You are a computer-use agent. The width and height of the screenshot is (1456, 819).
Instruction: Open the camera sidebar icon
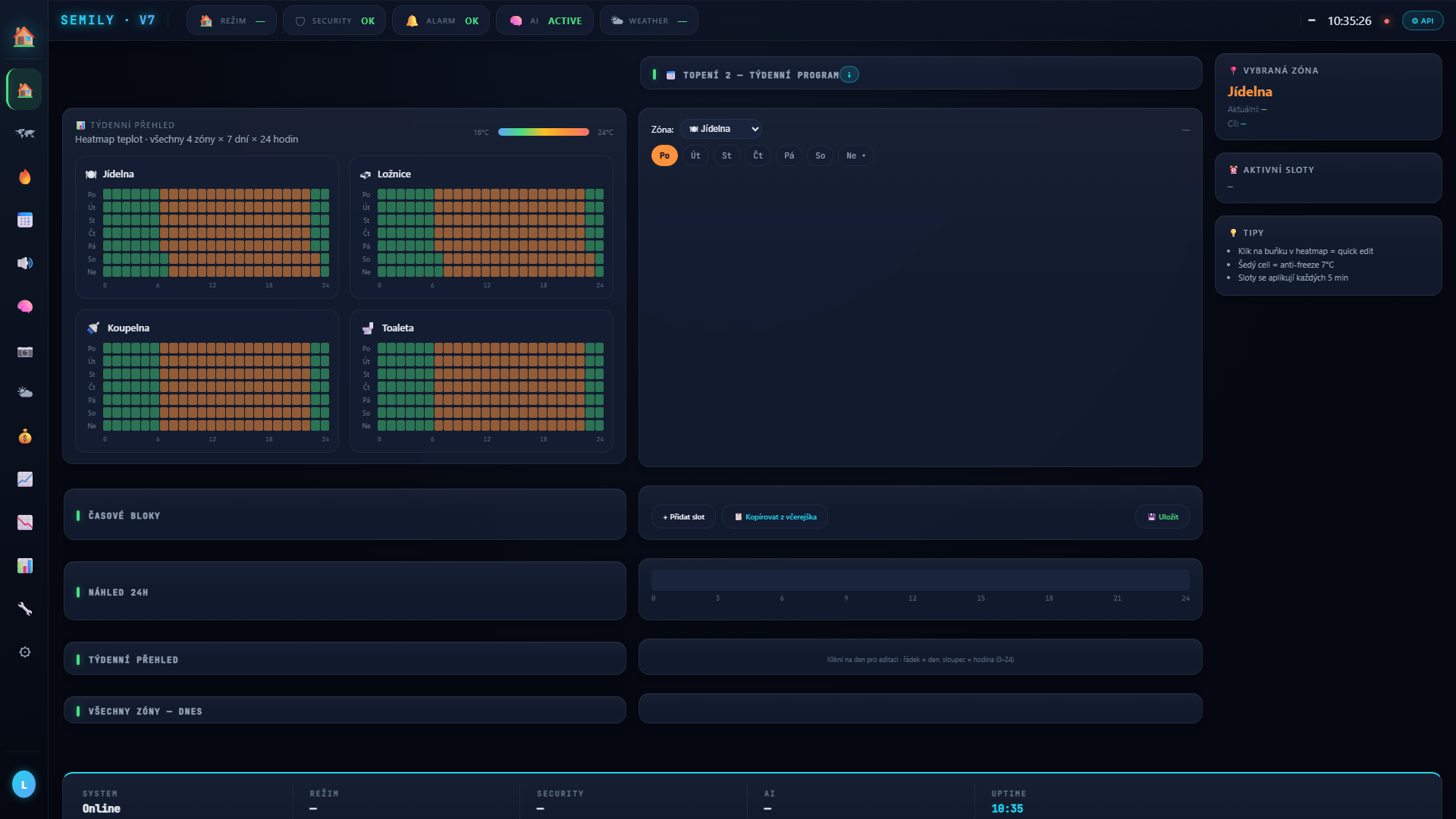pos(25,351)
